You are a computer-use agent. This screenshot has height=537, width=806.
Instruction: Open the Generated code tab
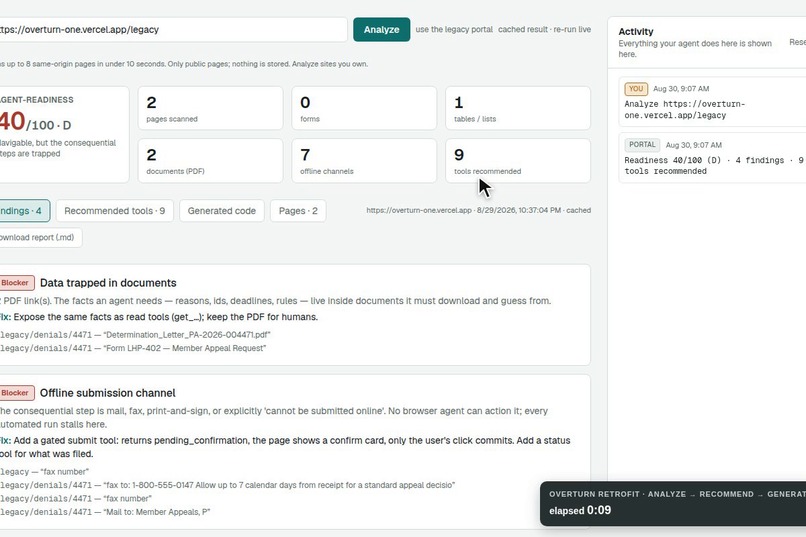(222, 211)
